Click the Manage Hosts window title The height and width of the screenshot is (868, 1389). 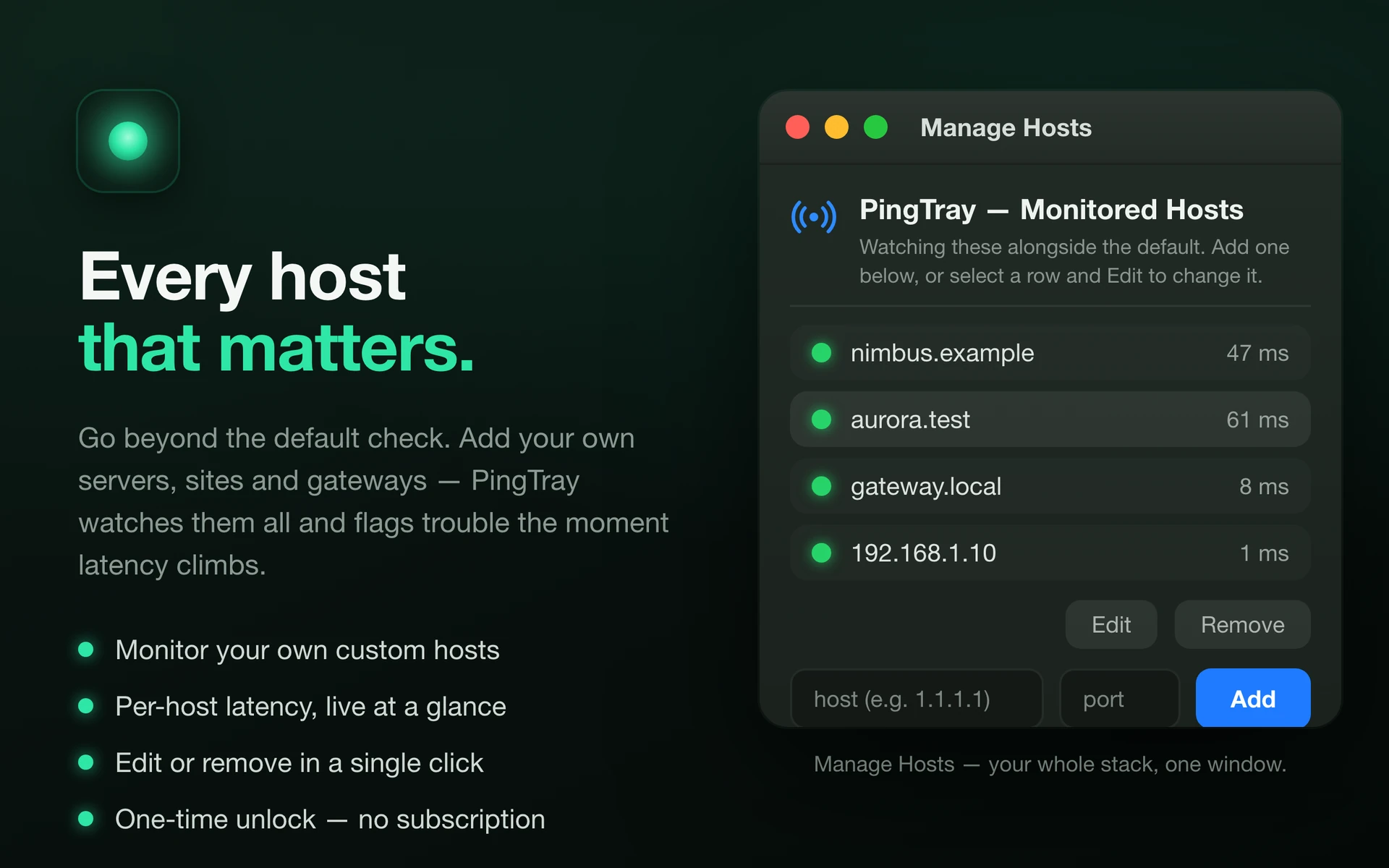pyautogui.click(x=1006, y=128)
